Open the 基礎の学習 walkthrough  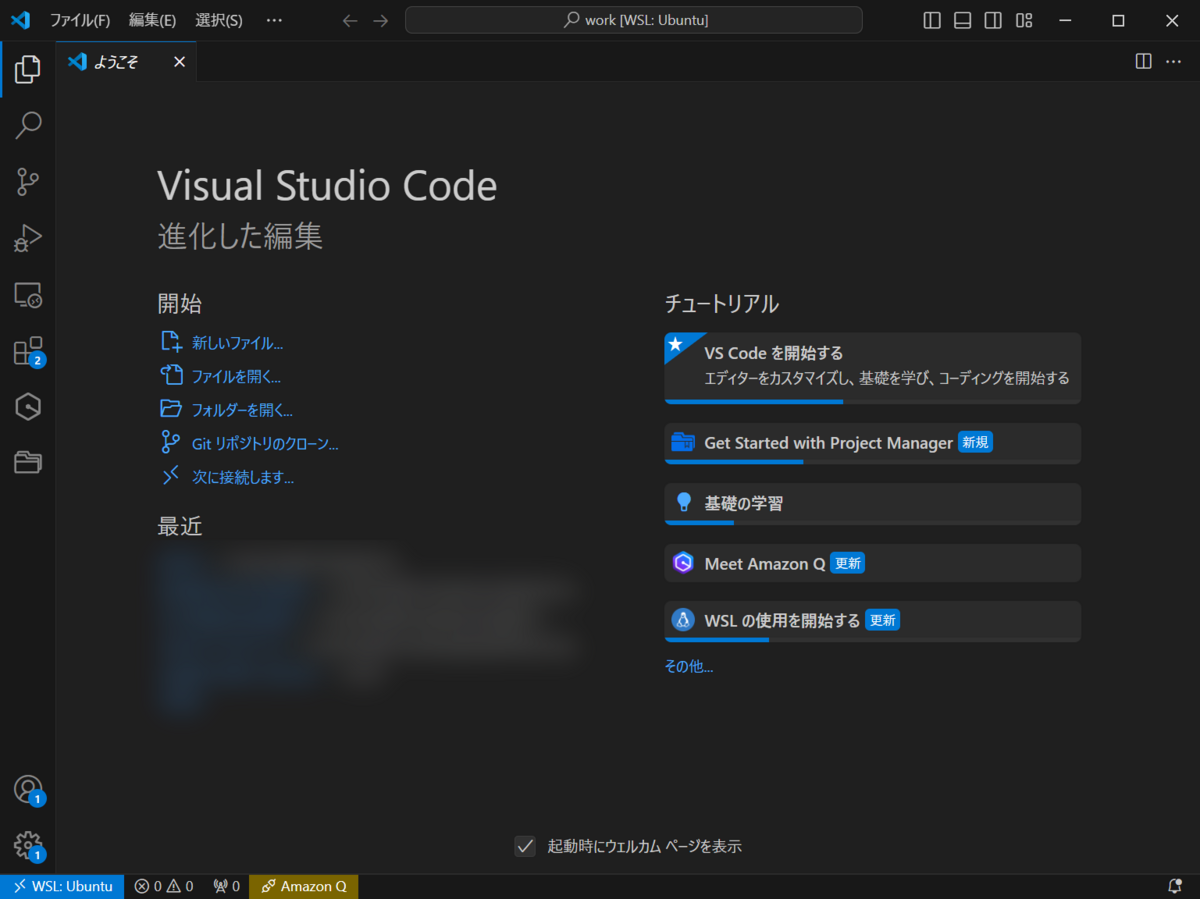click(873, 504)
